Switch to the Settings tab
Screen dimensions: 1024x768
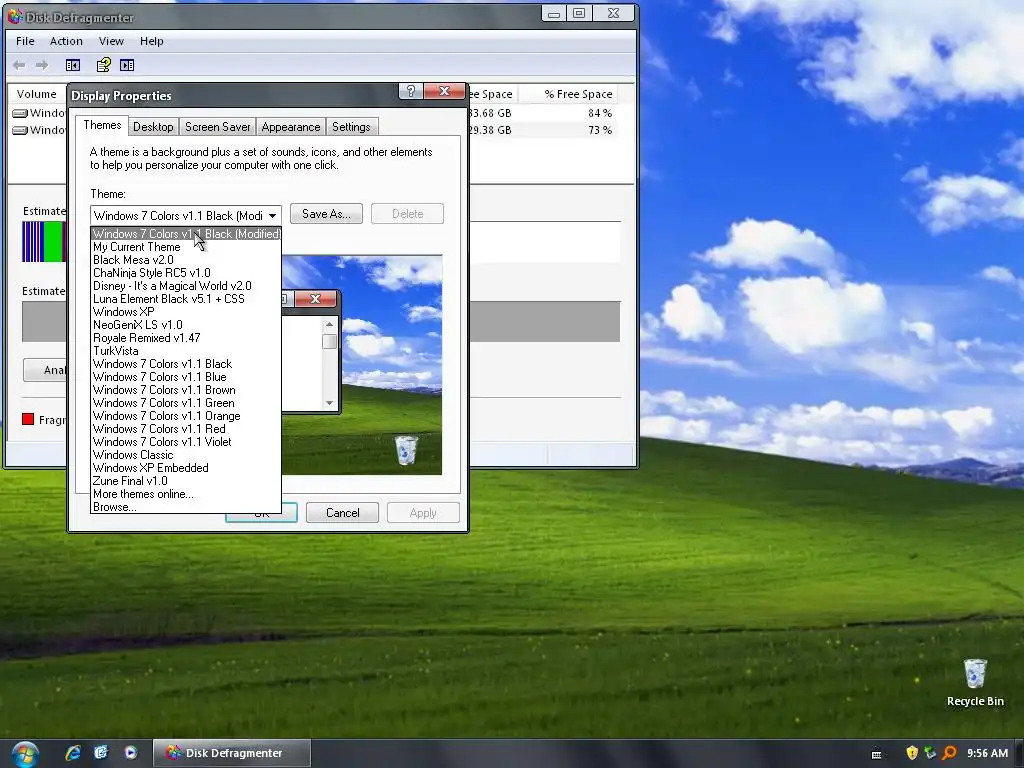coord(351,127)
